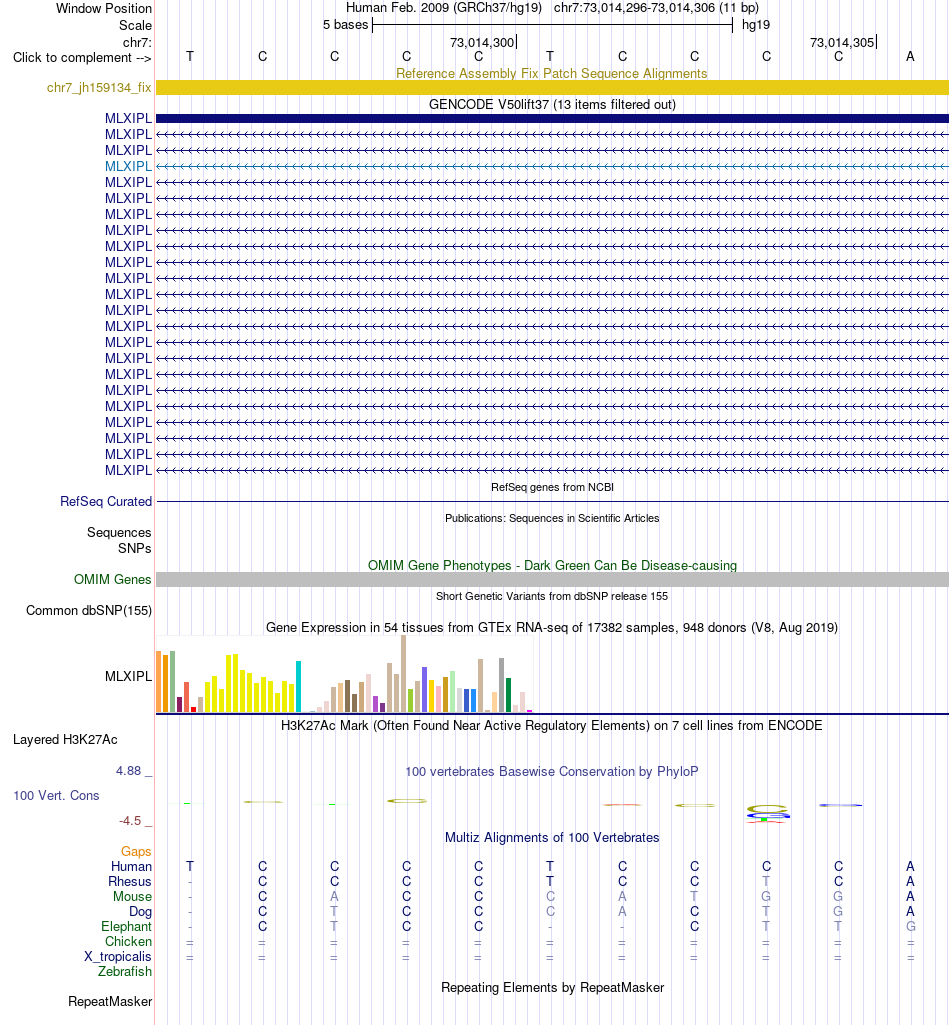
Task: Click the 'Window Position' track label
Action: 103,8
